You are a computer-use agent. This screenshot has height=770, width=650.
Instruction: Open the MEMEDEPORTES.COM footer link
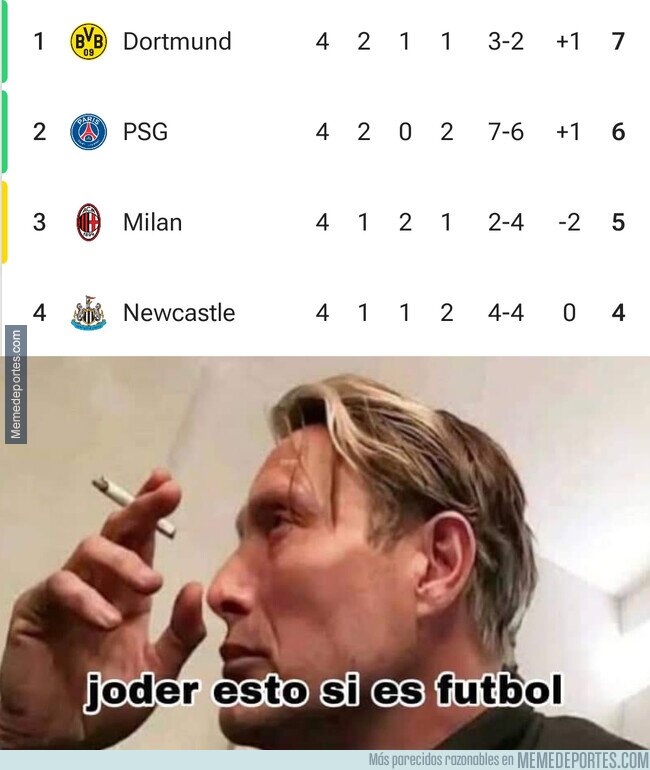coord(583,760)
